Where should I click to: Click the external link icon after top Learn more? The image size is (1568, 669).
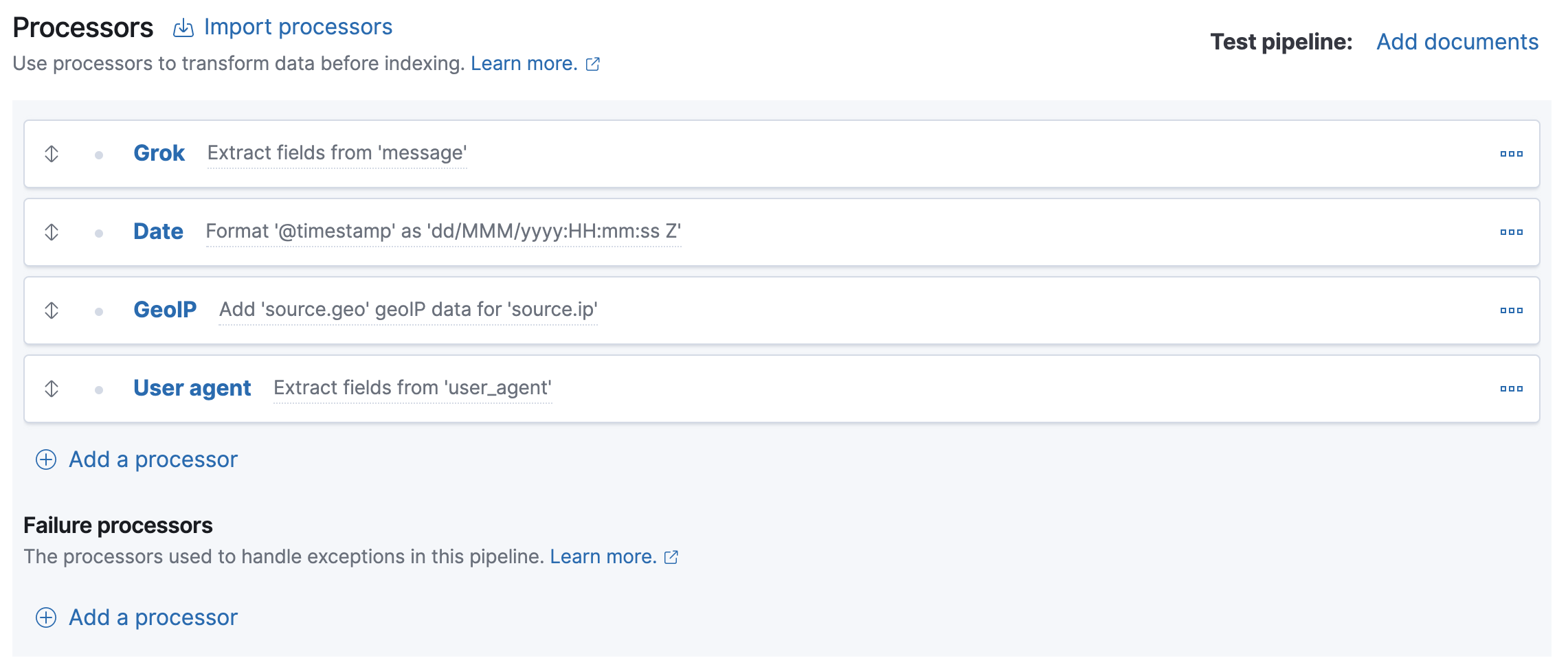(592, 63)
